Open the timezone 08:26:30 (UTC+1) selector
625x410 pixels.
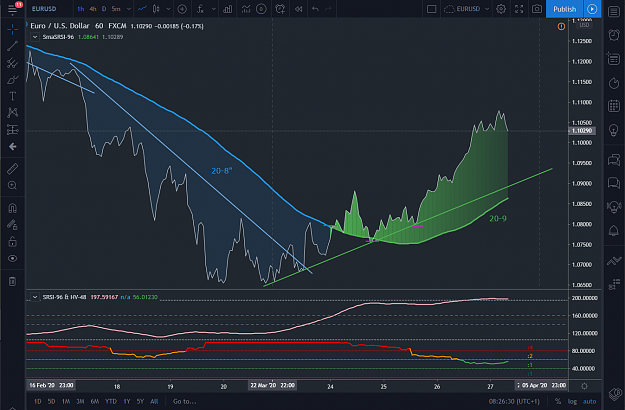click(x=514, y=401)
